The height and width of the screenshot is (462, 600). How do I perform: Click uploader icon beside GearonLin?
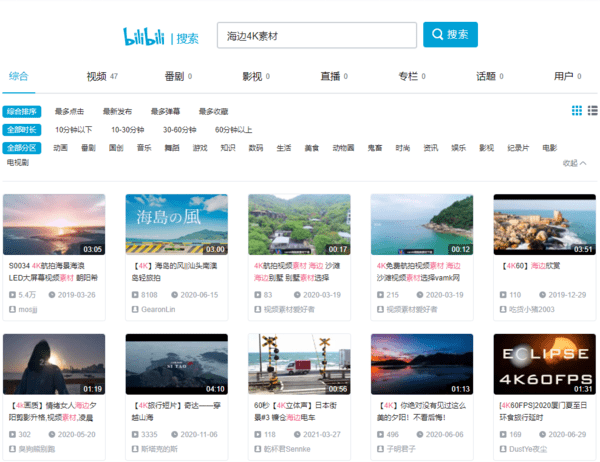tap(135, 310)
